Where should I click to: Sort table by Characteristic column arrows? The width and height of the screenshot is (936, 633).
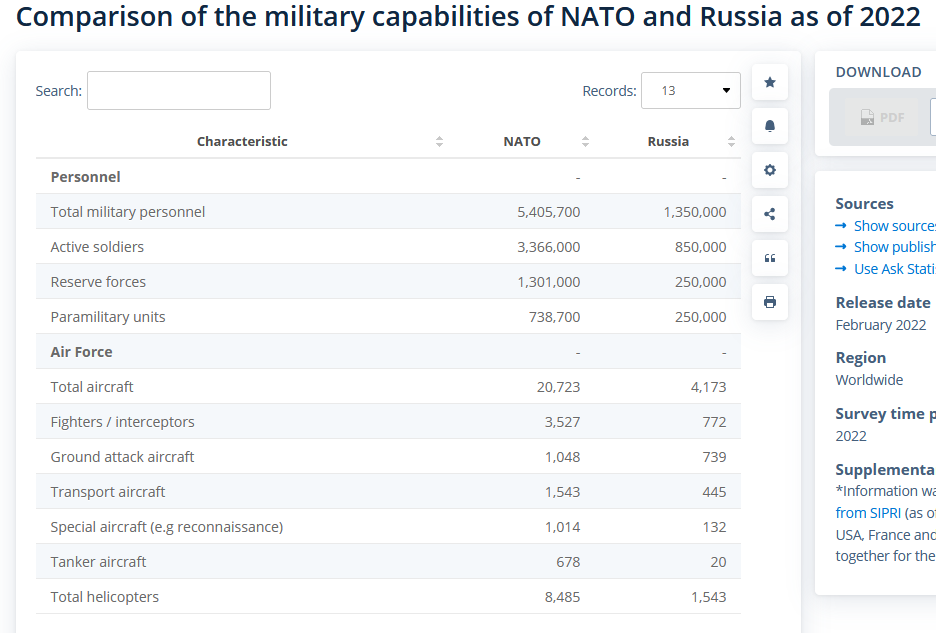point(439,142)
